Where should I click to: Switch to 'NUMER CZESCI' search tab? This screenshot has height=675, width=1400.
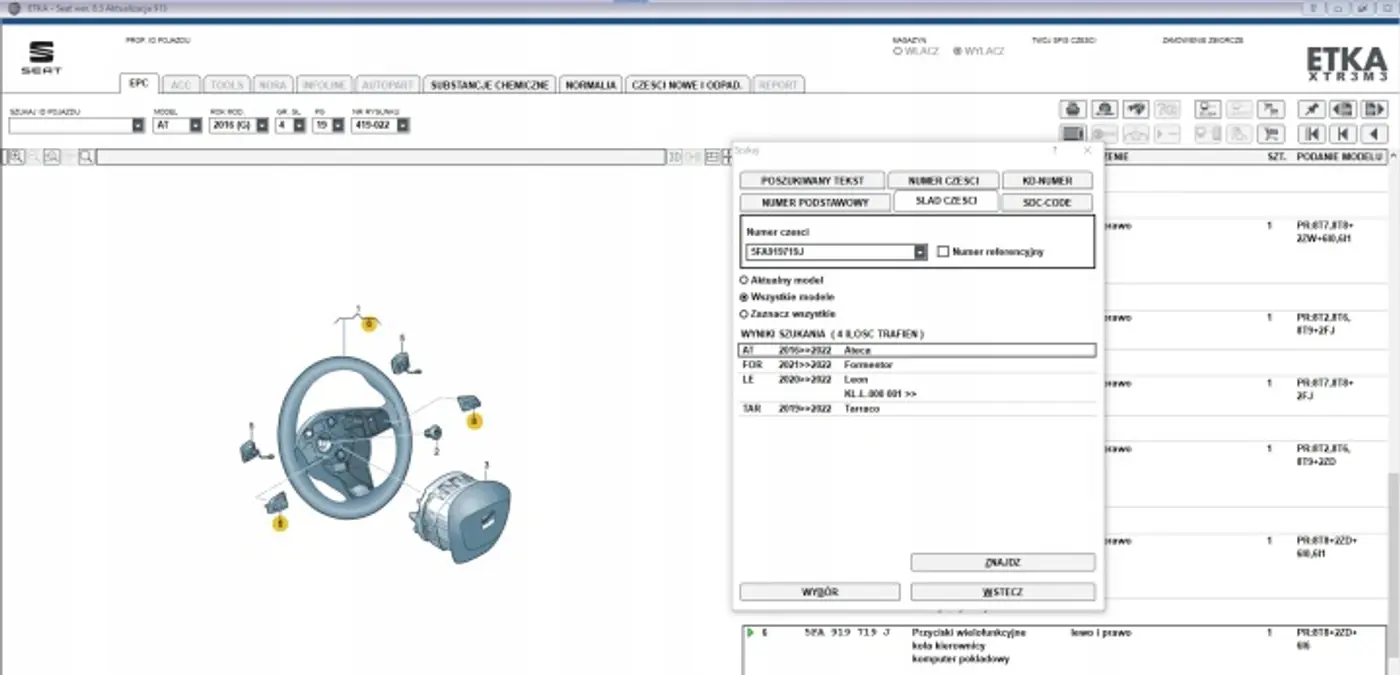click(943, 181)
